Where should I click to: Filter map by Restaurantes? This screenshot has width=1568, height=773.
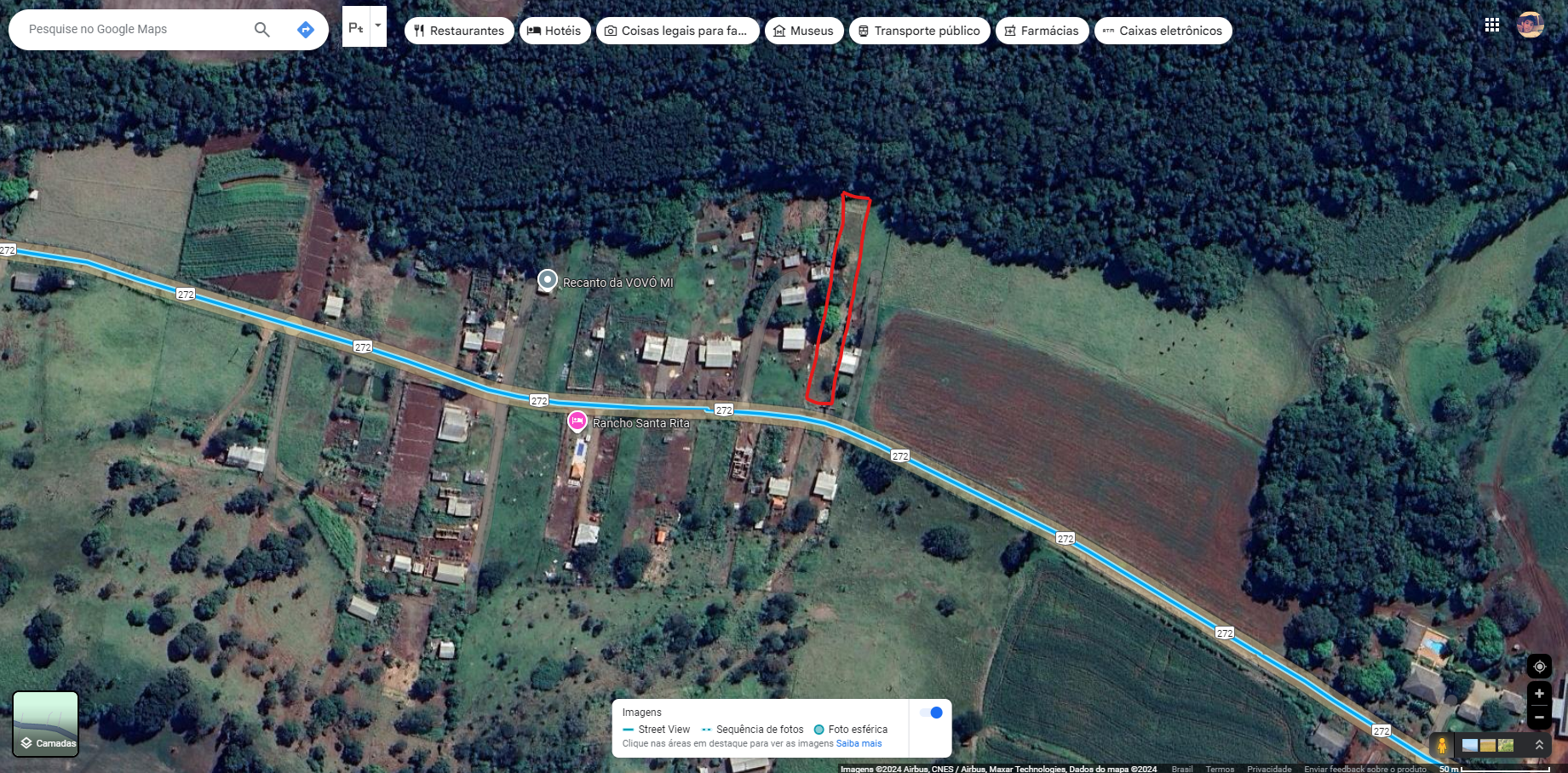coord(459,31)
